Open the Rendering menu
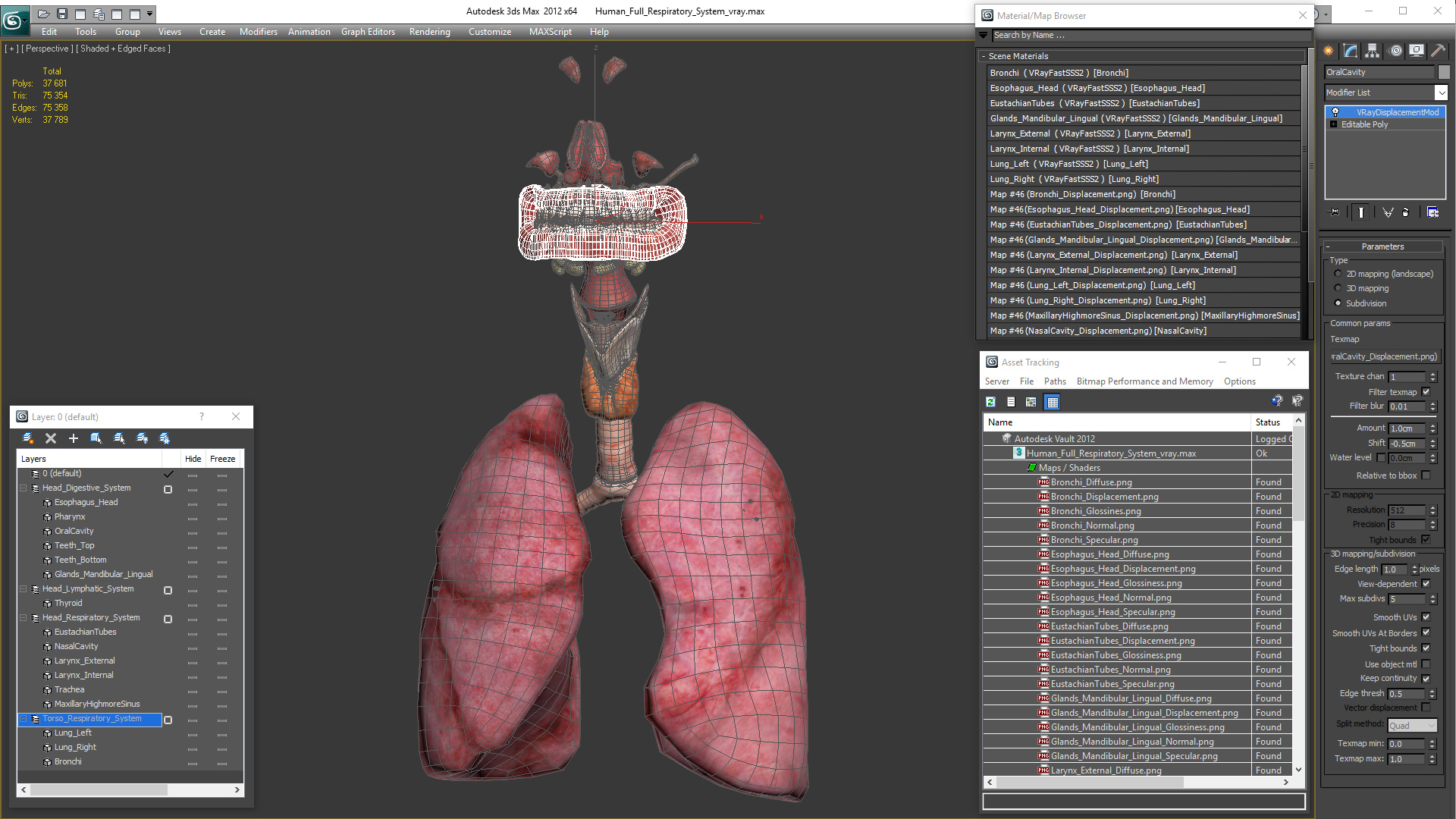This screenshot has width=1456, height=819. [429, 31]
